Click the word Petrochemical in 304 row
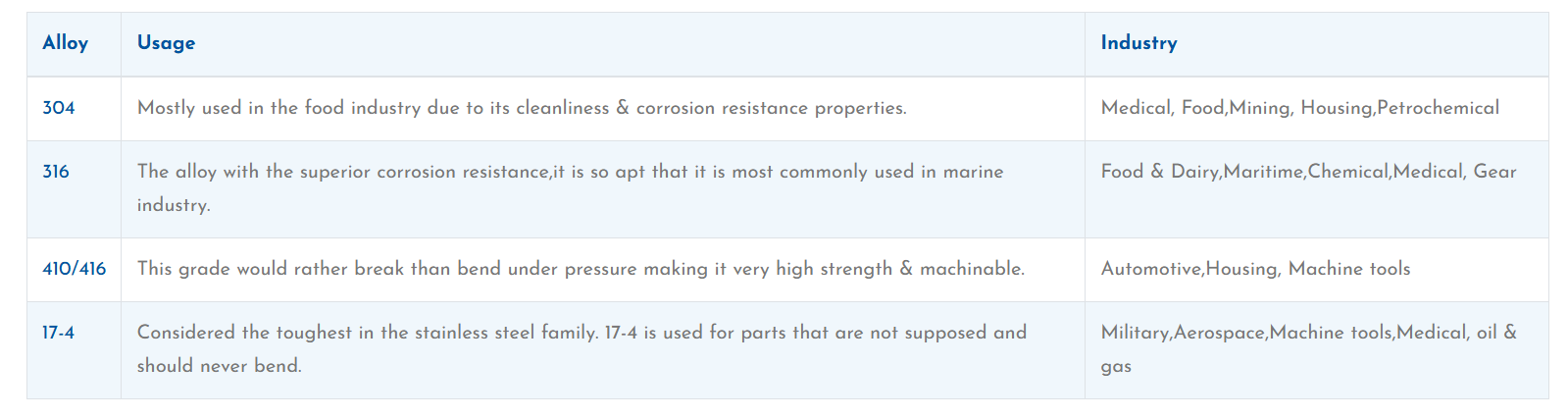 tap(1438, 108)
